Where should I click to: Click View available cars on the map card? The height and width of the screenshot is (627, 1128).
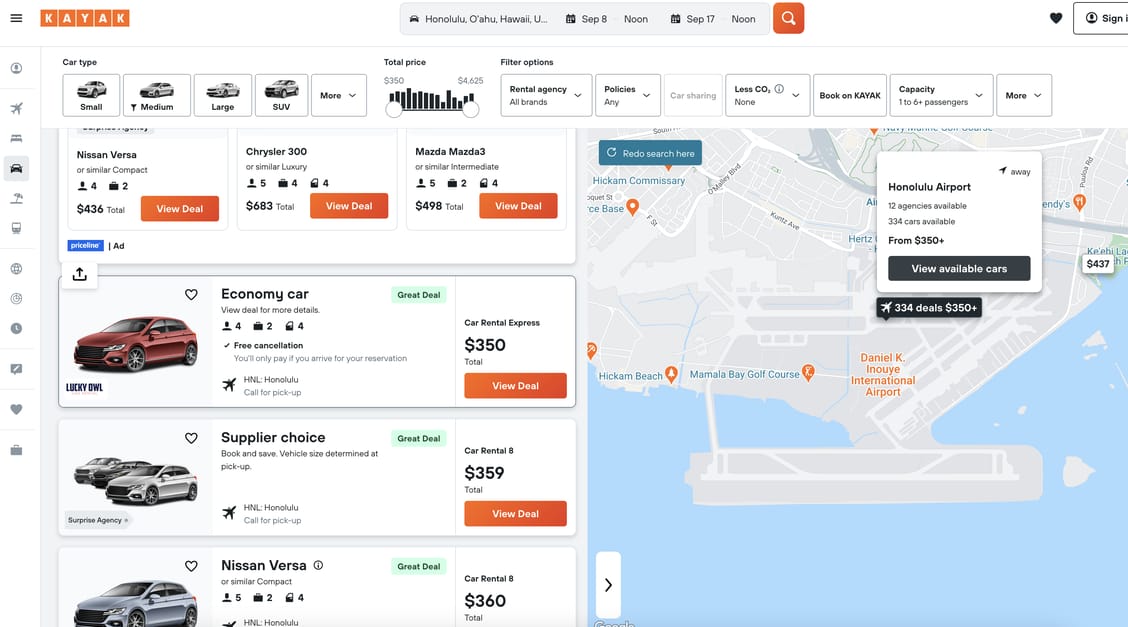pyautogui.click(x=959, y=268)
